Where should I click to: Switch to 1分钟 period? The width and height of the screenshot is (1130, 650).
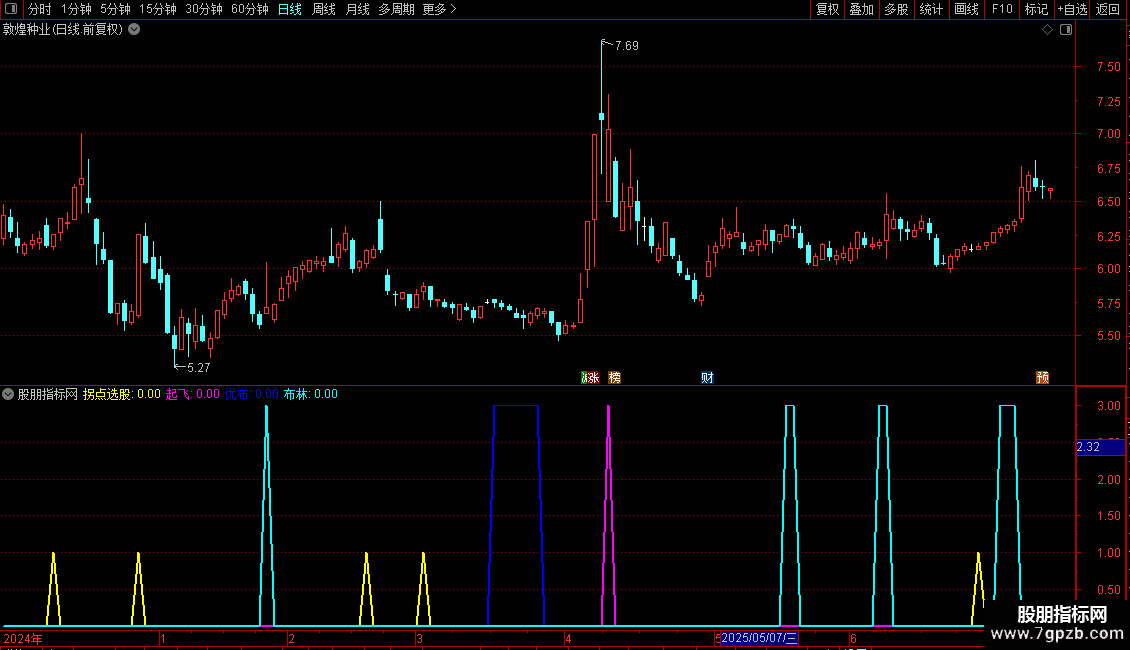tap(76, 9)
